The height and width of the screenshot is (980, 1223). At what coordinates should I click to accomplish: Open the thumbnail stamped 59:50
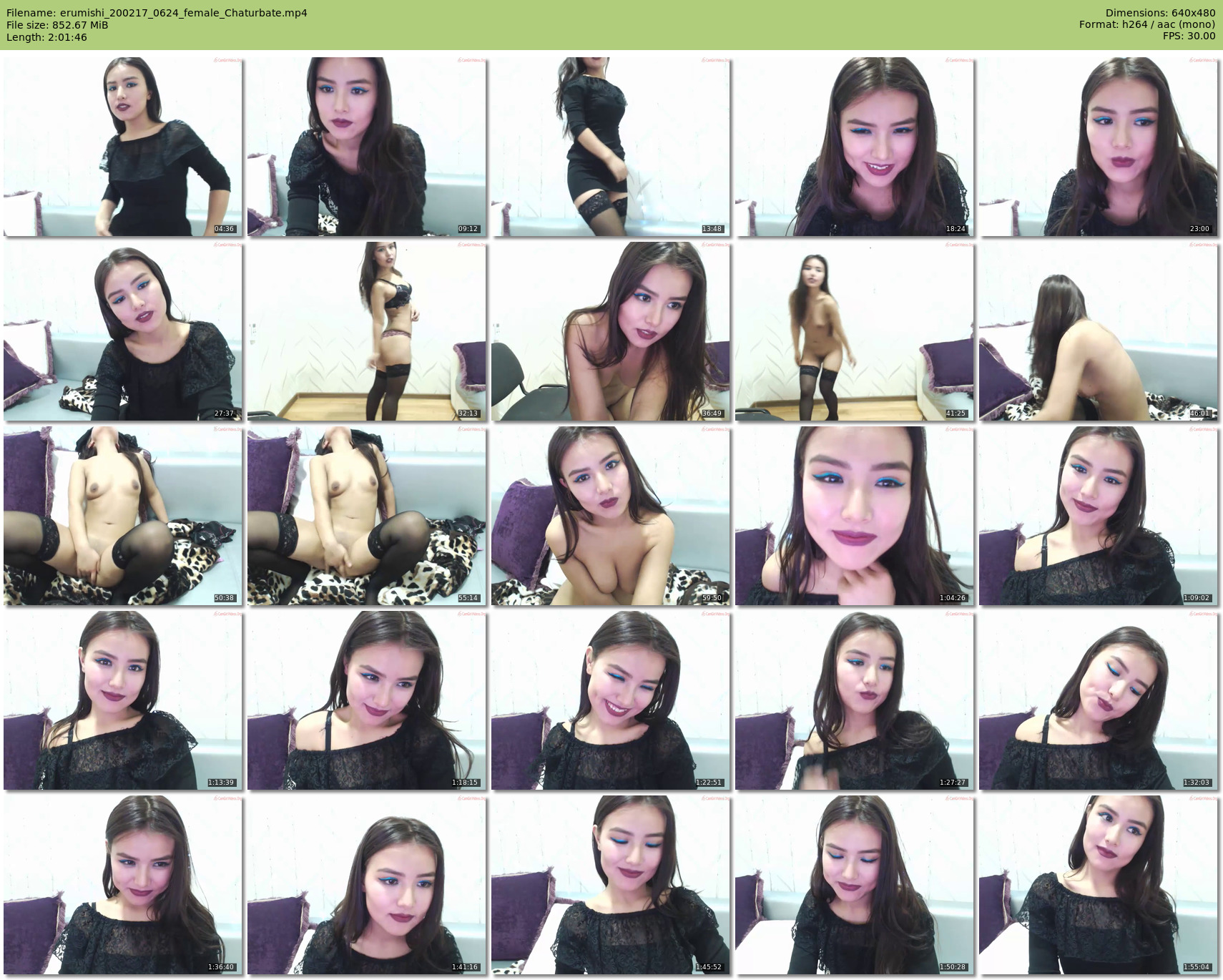coord(611,516)
